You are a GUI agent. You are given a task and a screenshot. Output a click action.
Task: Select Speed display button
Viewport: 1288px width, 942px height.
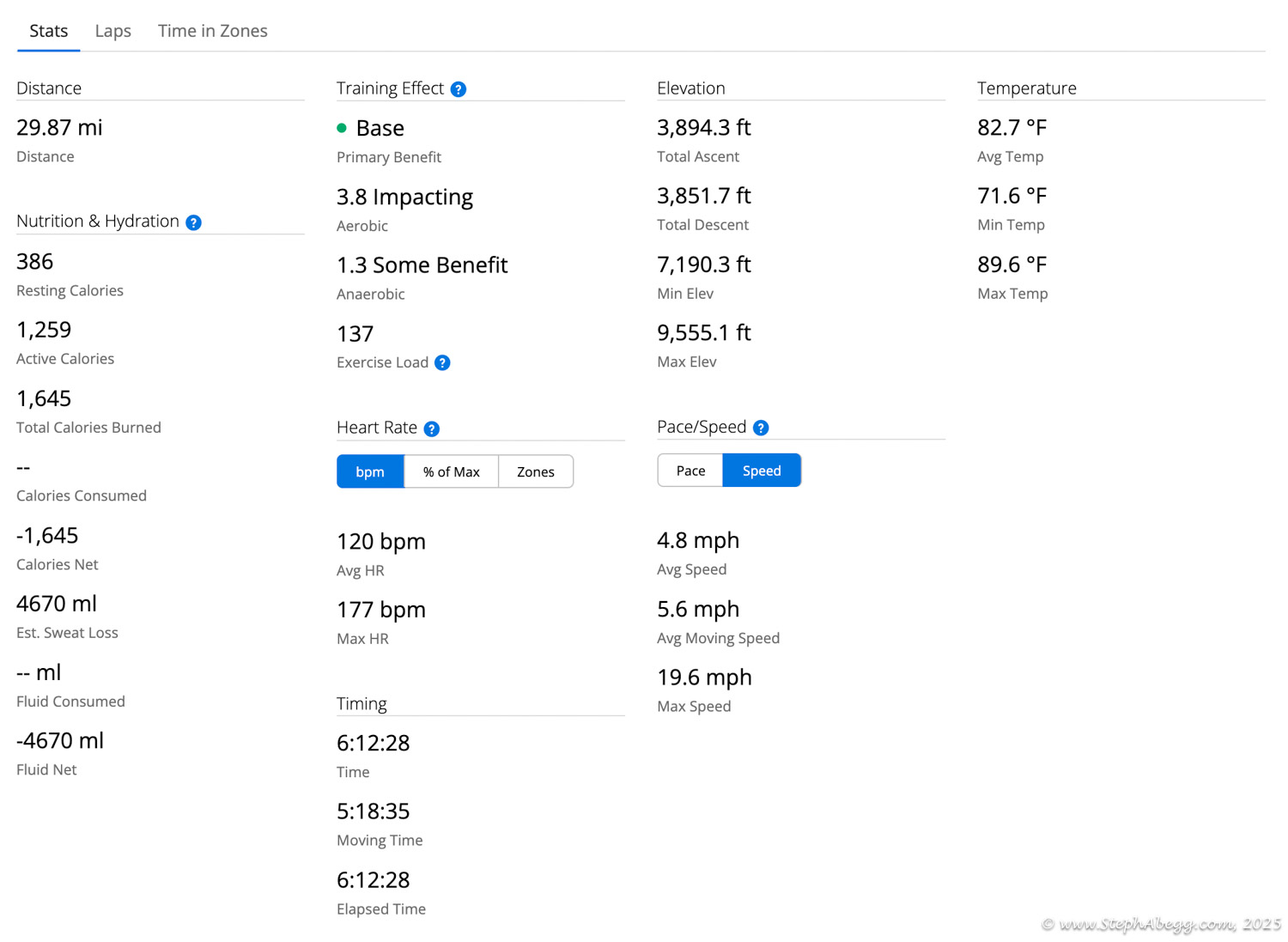[762, 471]
